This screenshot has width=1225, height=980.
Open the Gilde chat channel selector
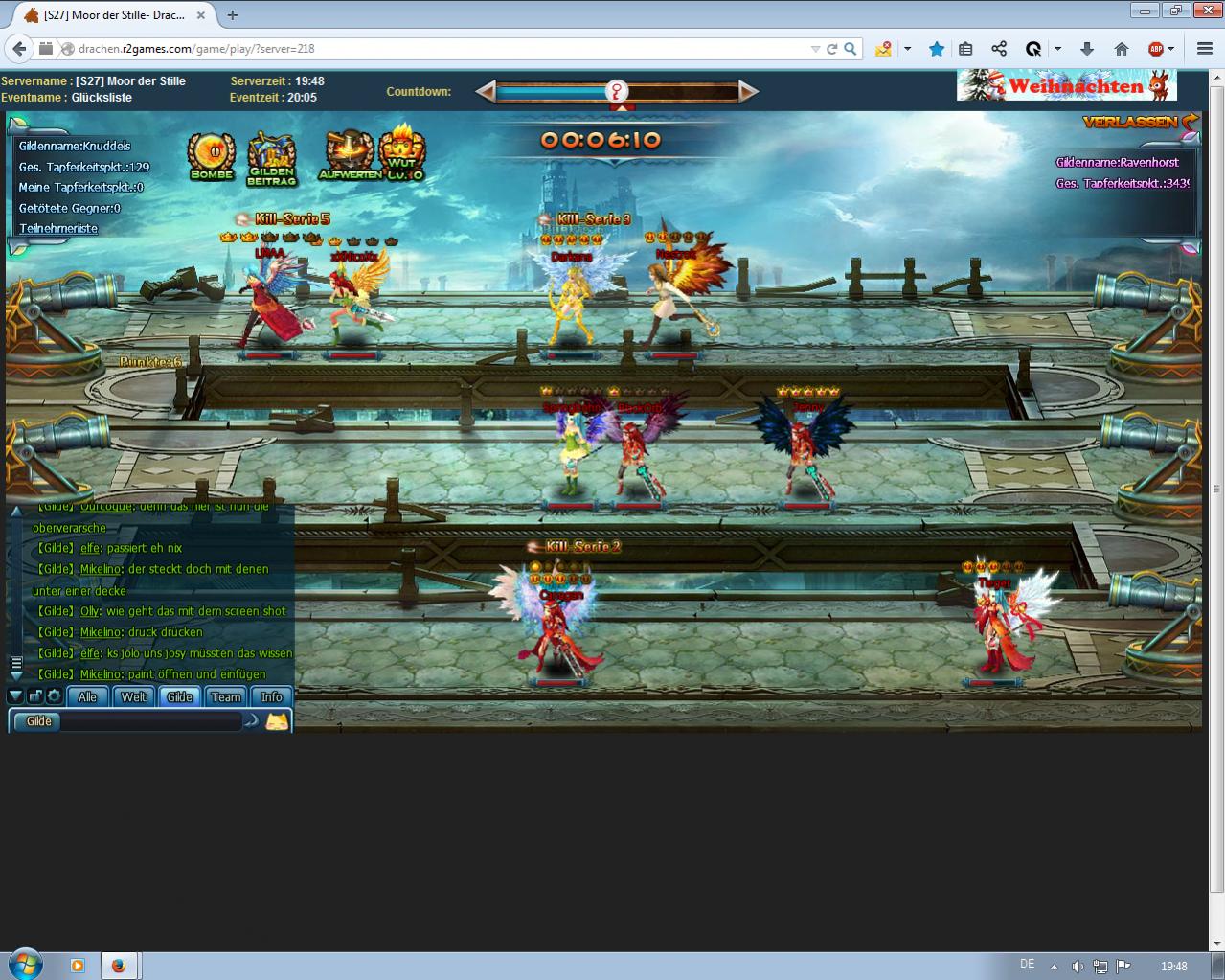point(39,721)
